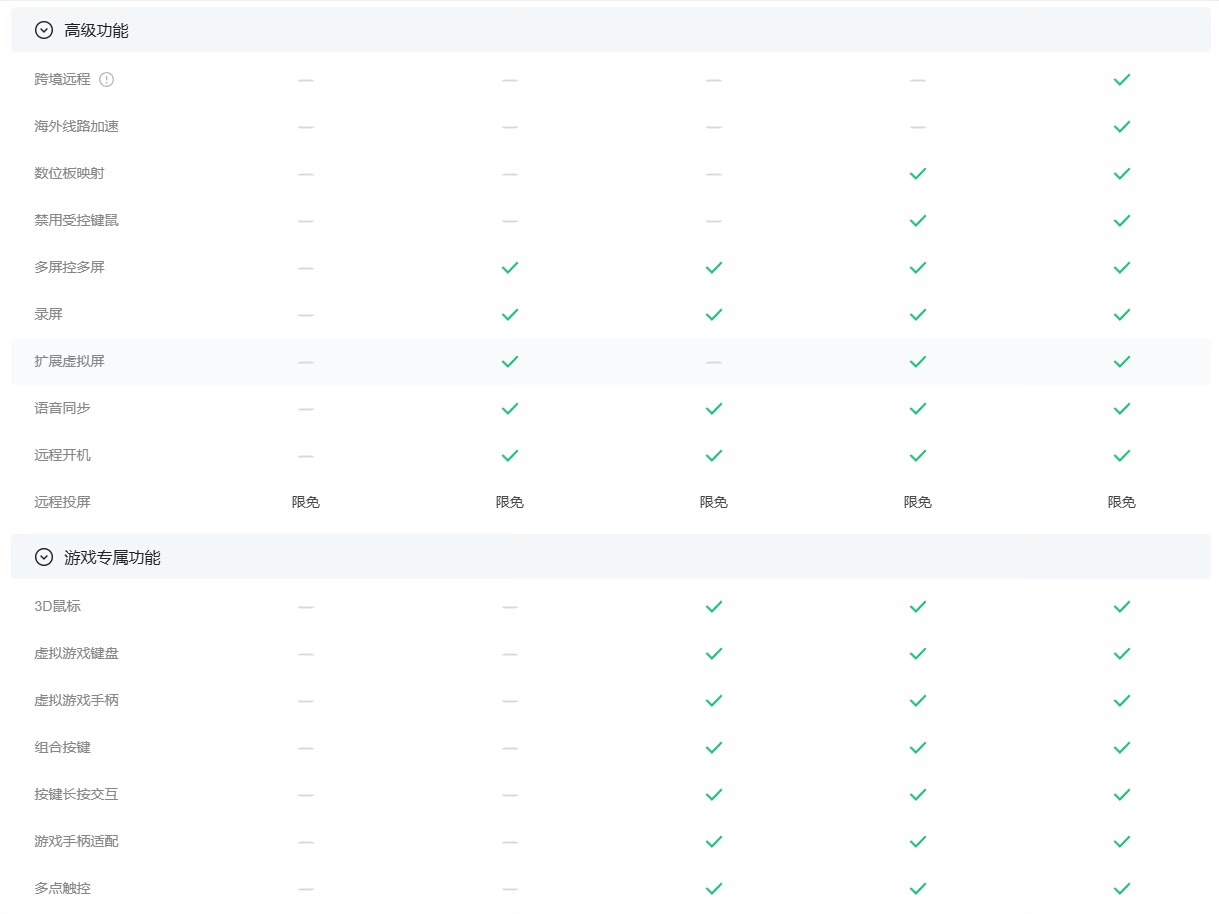The height and width of the screenshot is (914, 1219).
Task: Click the 禁用受控键鼠 row label
Action: [x=76, y=220]
